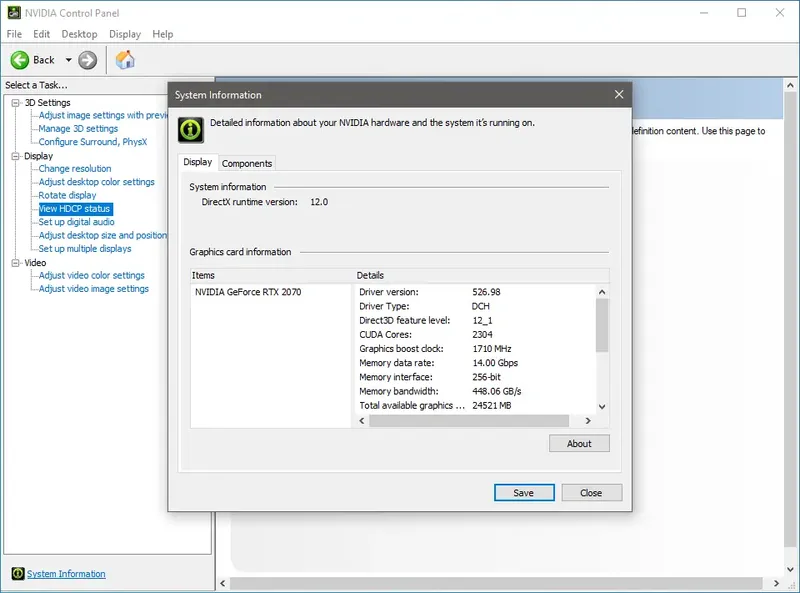The height and width of the screenshot is (593, 800).
Task: Open Adjust desktop size and position
Action: (x=103, y=235)
